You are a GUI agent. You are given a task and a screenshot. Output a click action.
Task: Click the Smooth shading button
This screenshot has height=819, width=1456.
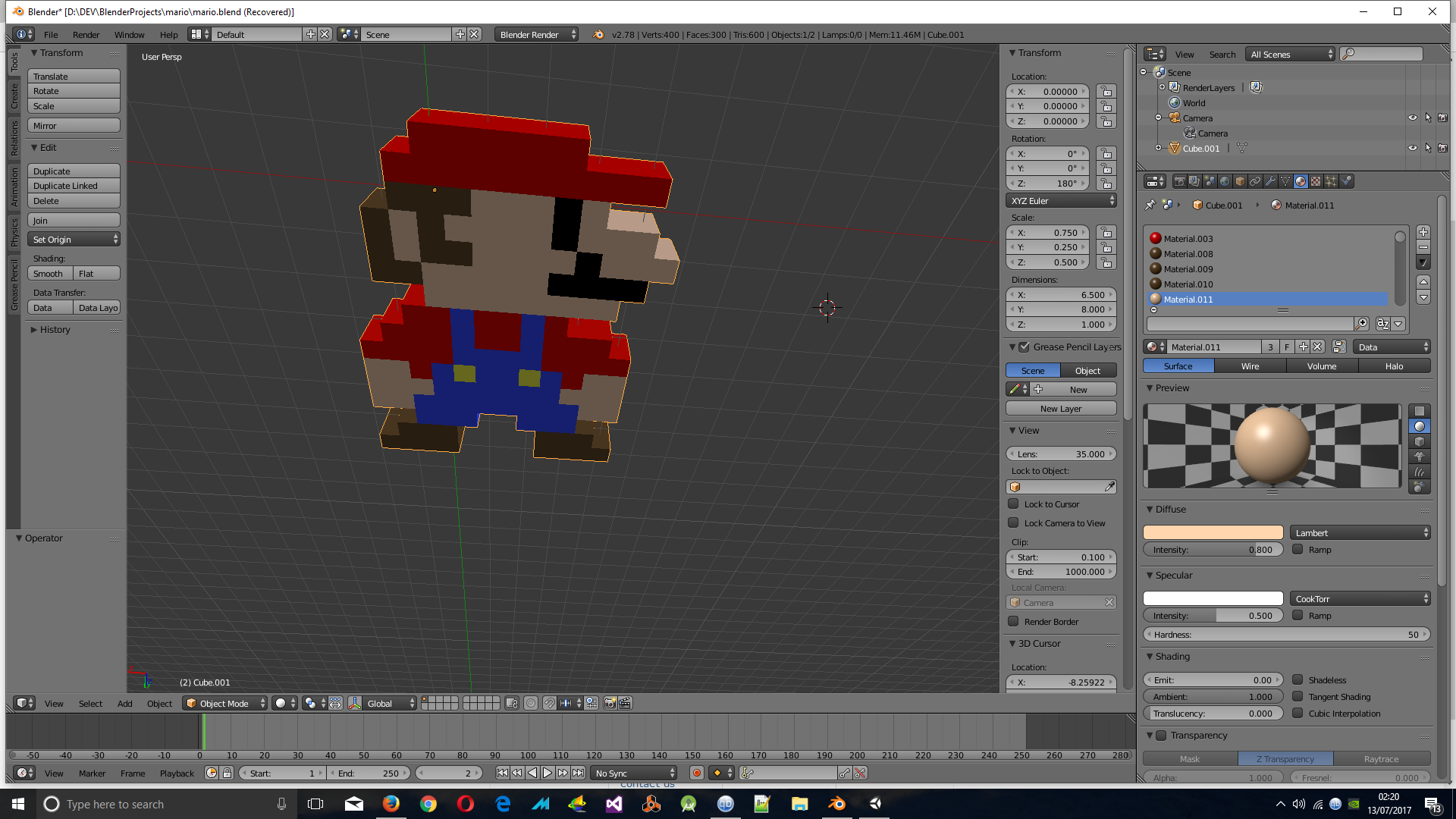(51, 273)
